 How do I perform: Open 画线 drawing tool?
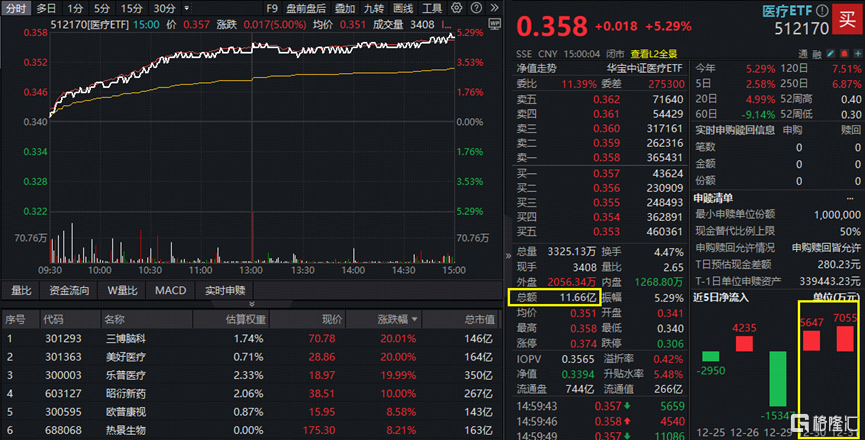402,8
